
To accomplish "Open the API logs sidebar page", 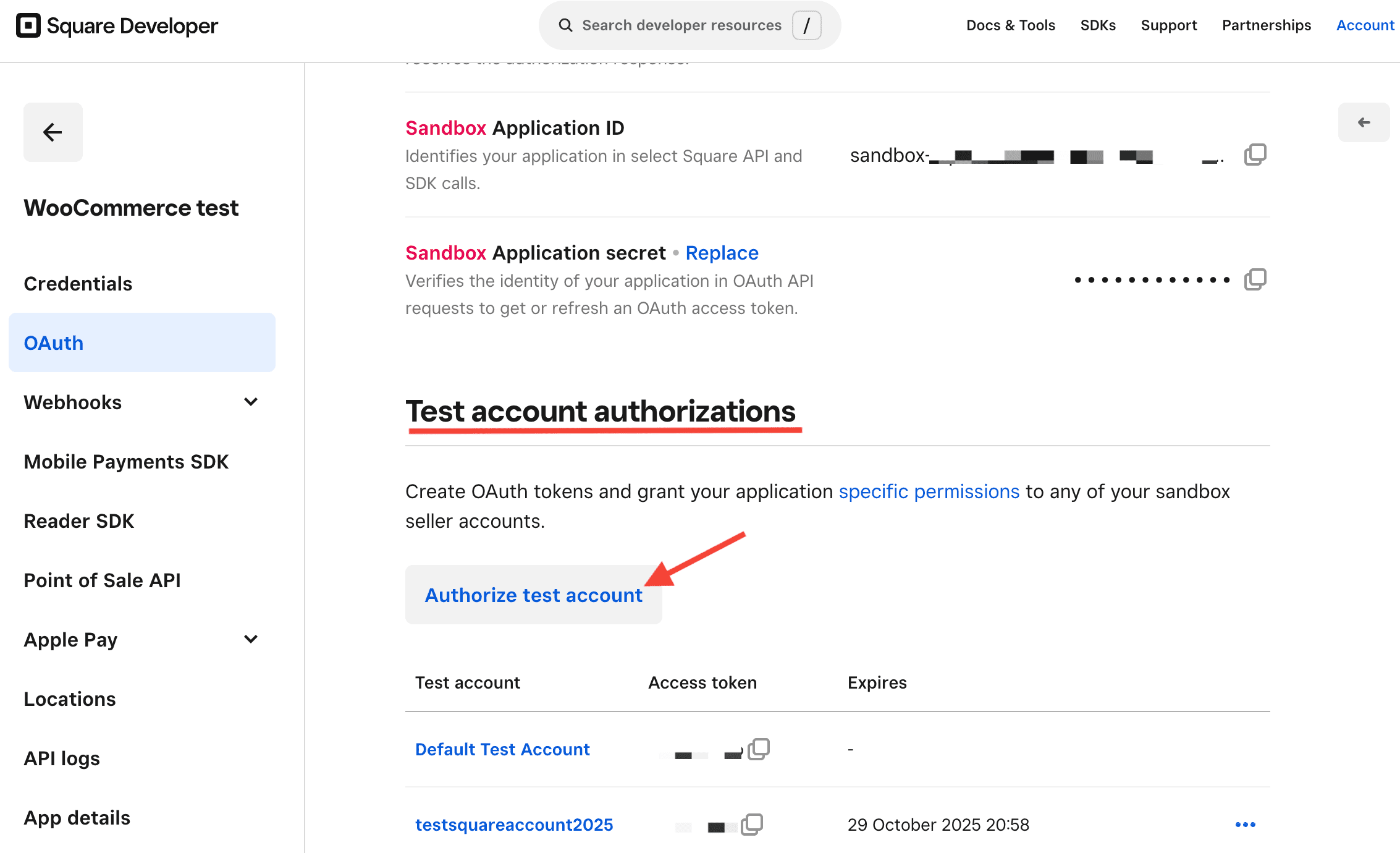I will pos(62,758).
